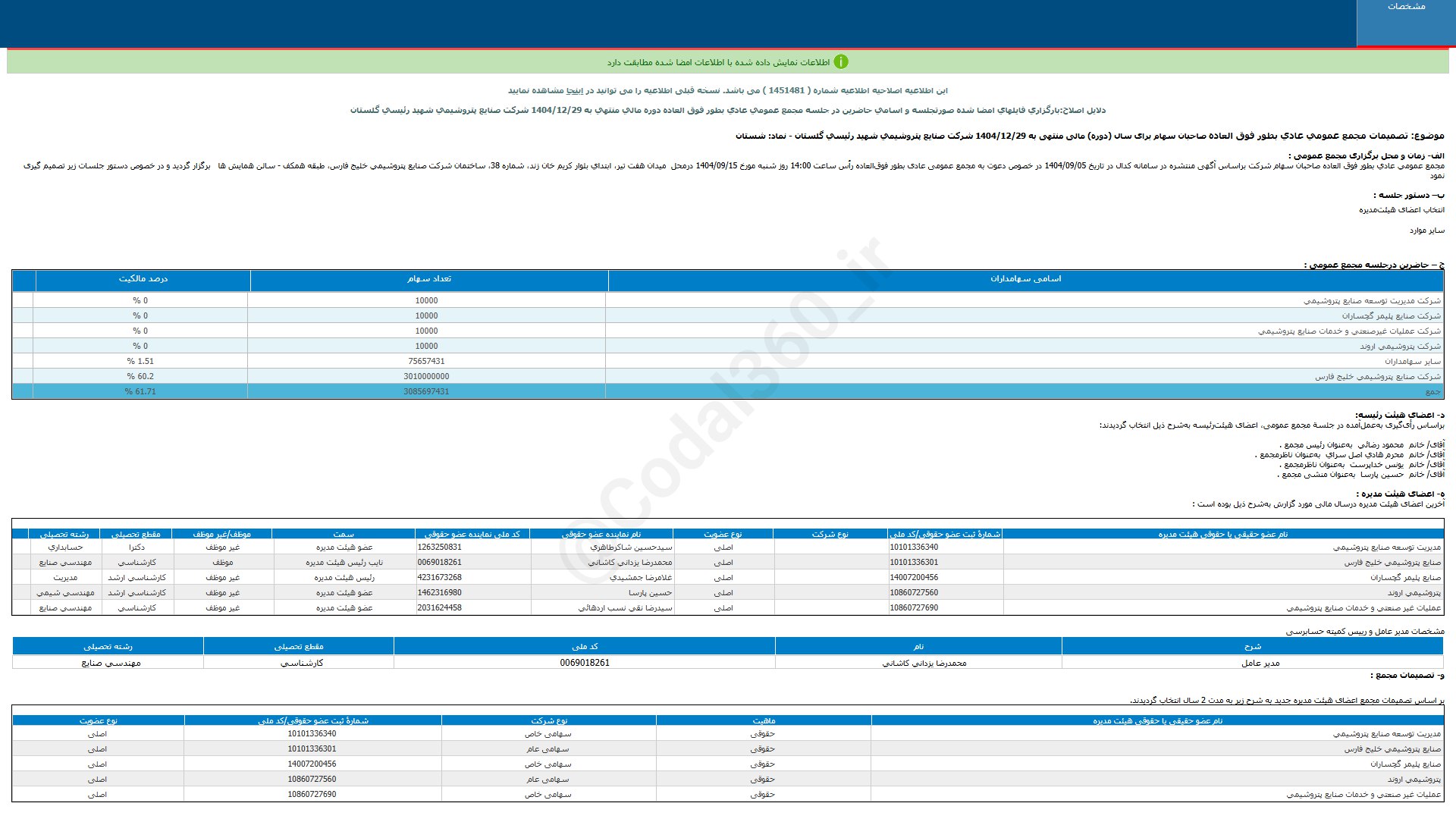Open the مشخصات tab
This screenshot has width=1456, height=819.
click(x=1405, y=7)
